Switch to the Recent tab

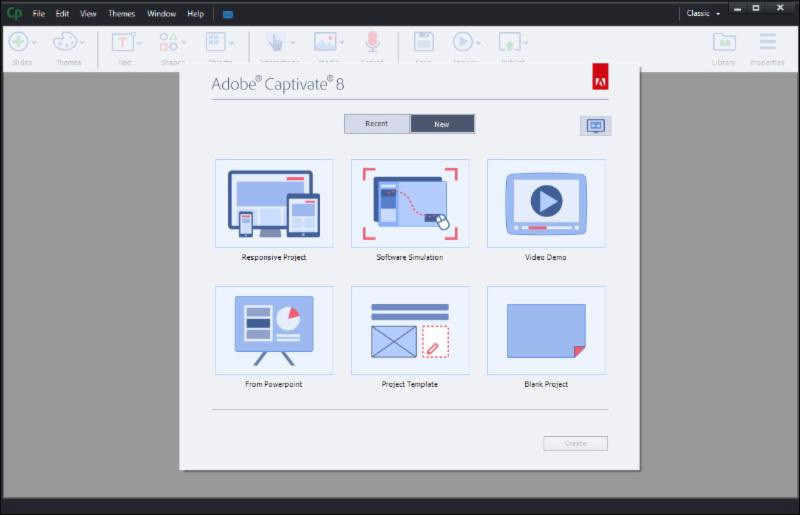point(377,124)
